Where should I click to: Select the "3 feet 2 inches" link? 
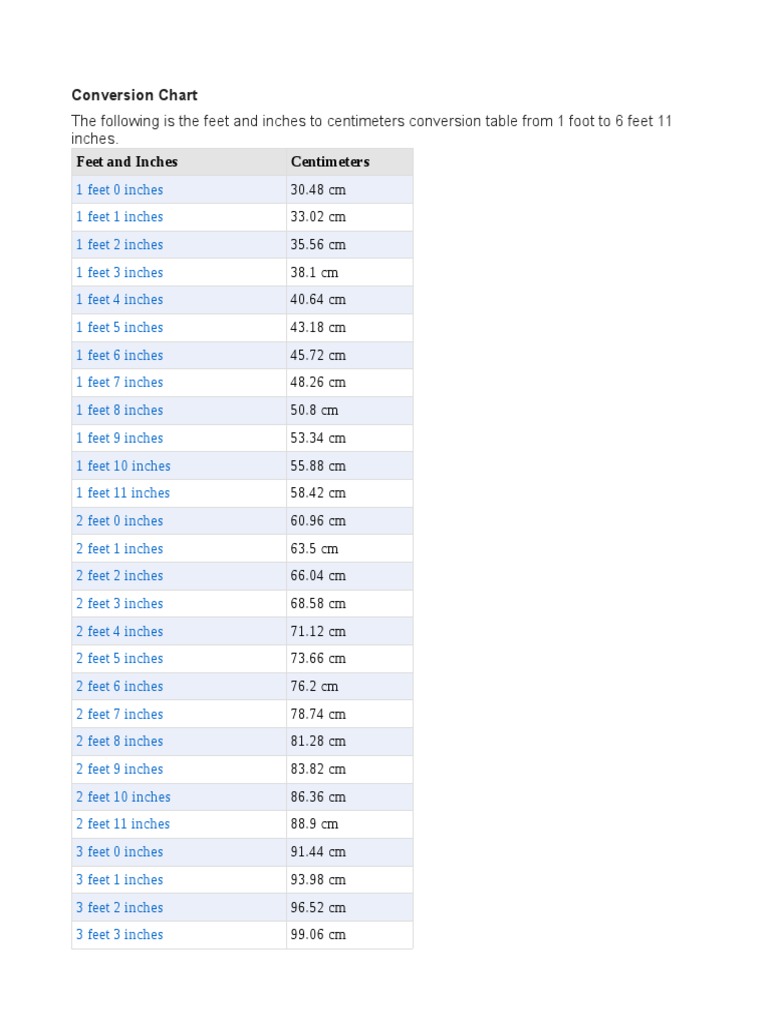click(x=119, y=908)
